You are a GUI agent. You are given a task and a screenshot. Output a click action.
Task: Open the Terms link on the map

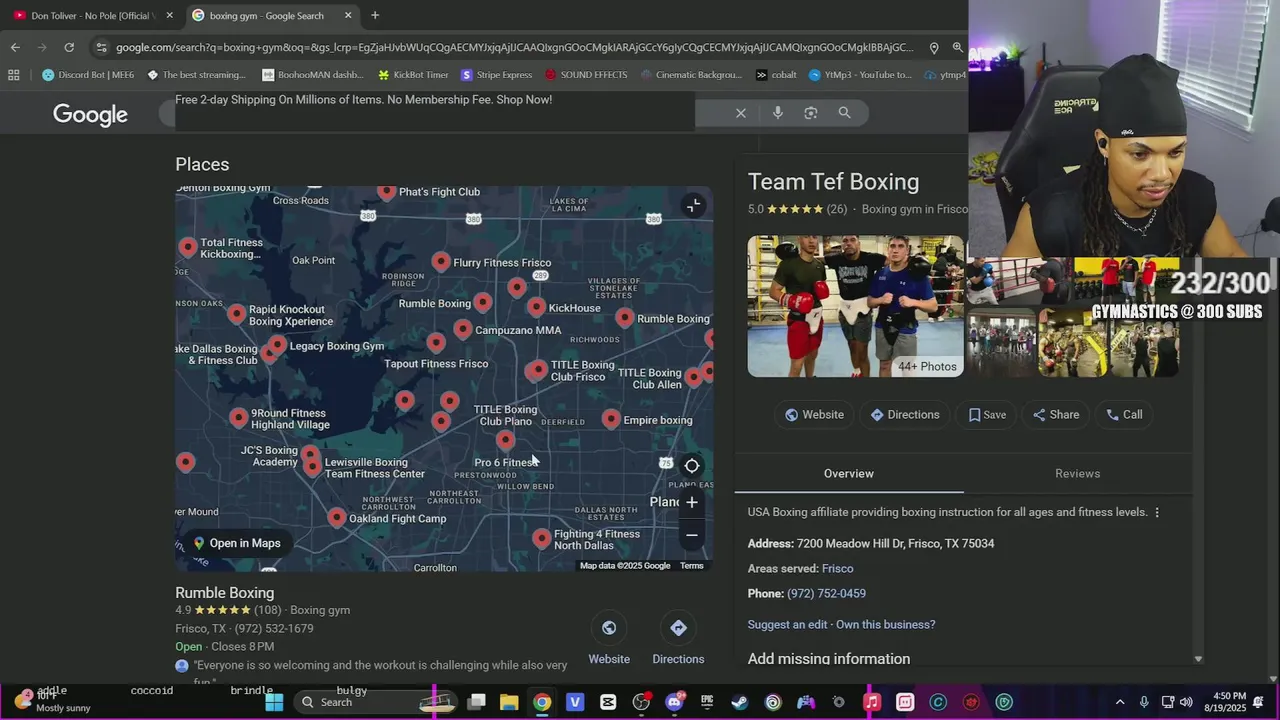(692, 566)
